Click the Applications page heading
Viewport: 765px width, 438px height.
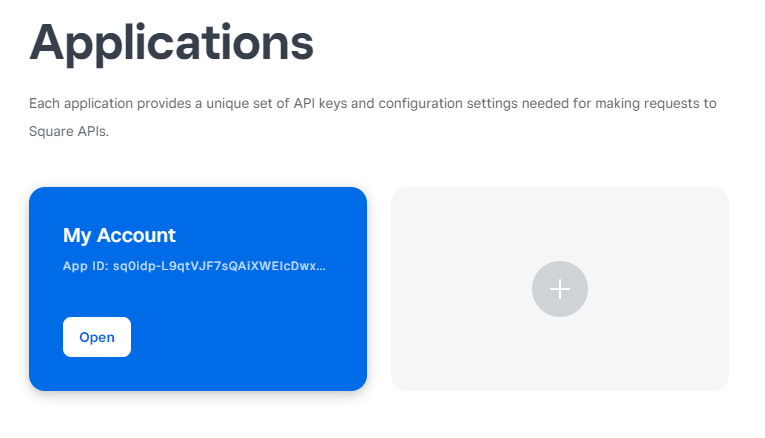pos(171,43)
